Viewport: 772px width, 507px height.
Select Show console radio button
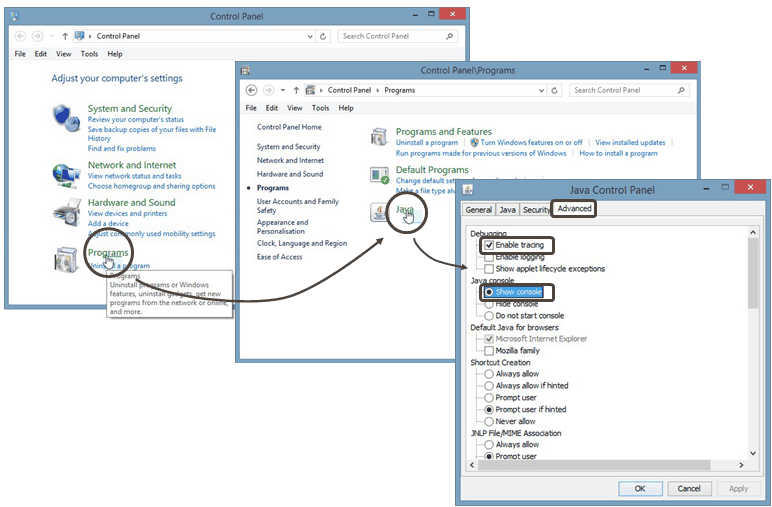point(488,292)
